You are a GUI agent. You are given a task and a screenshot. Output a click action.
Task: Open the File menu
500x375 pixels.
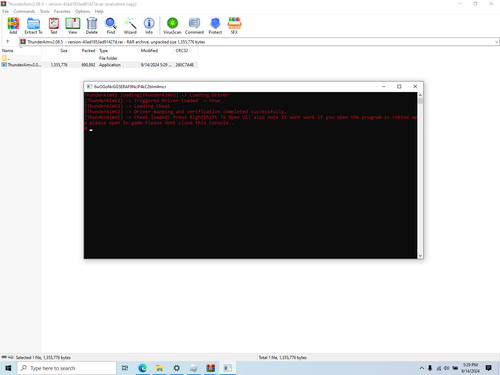pos(6,11)
